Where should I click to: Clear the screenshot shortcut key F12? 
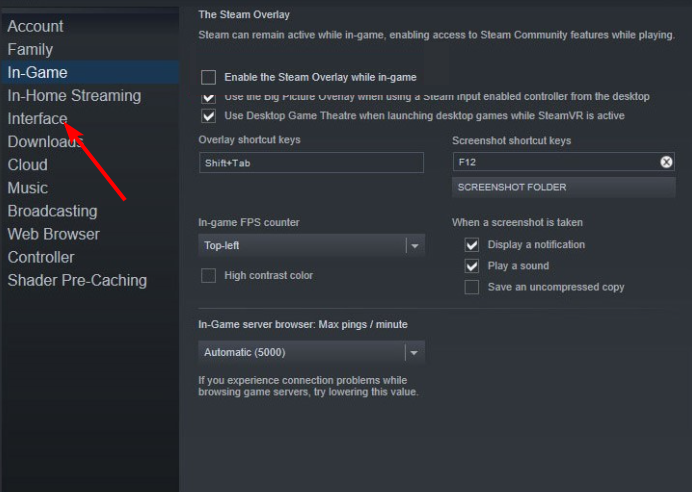[666, 162]
